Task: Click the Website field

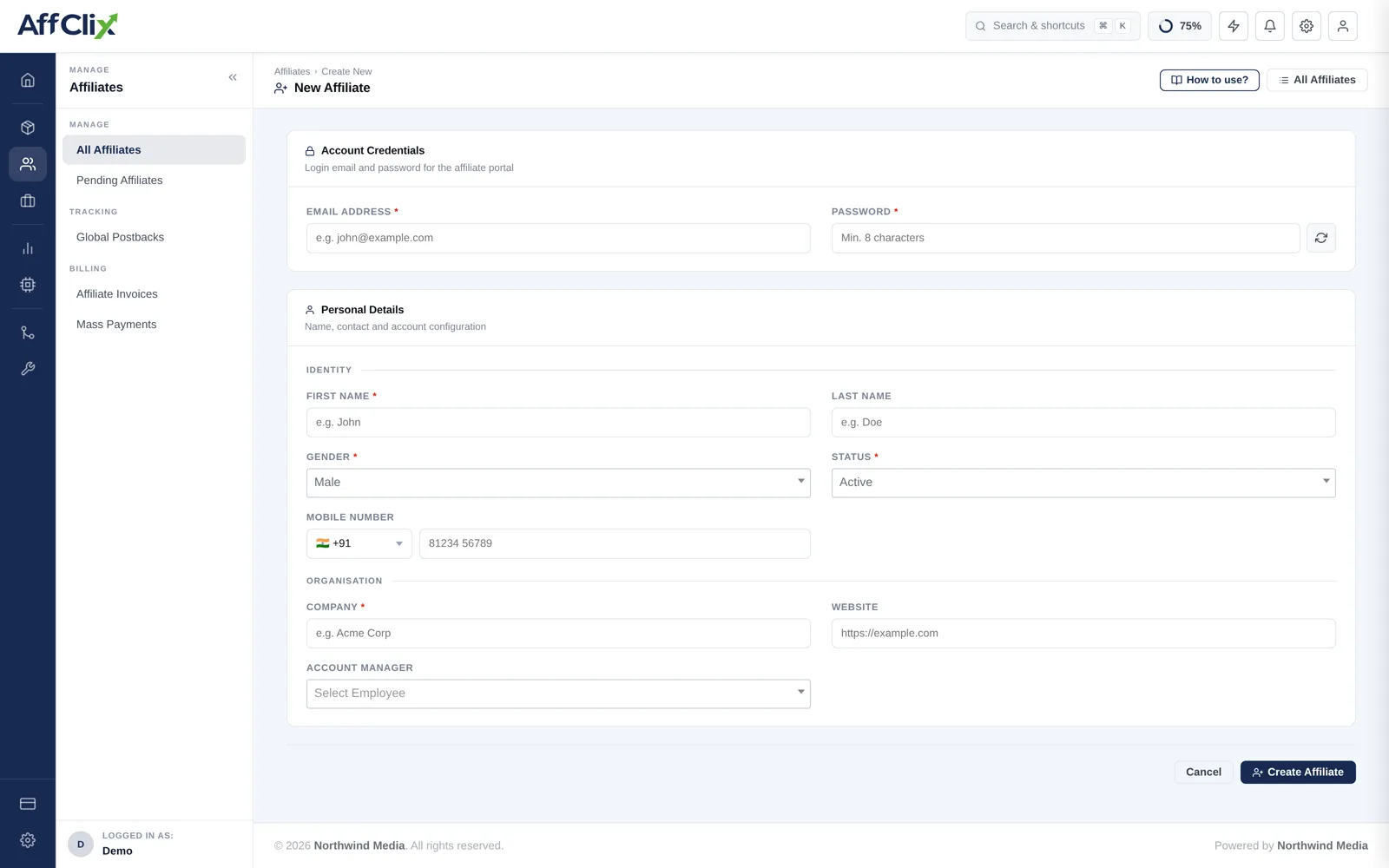Action: pos(1083,634)
